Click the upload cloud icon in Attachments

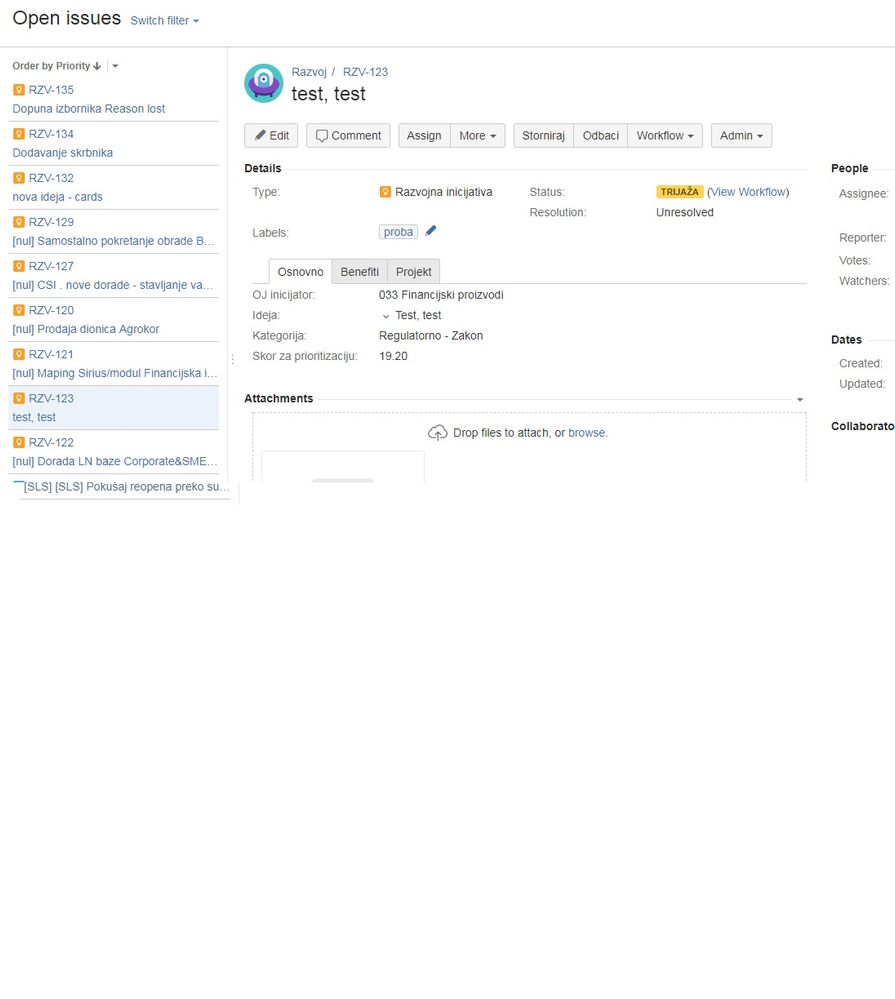click(x=438, y=433)
